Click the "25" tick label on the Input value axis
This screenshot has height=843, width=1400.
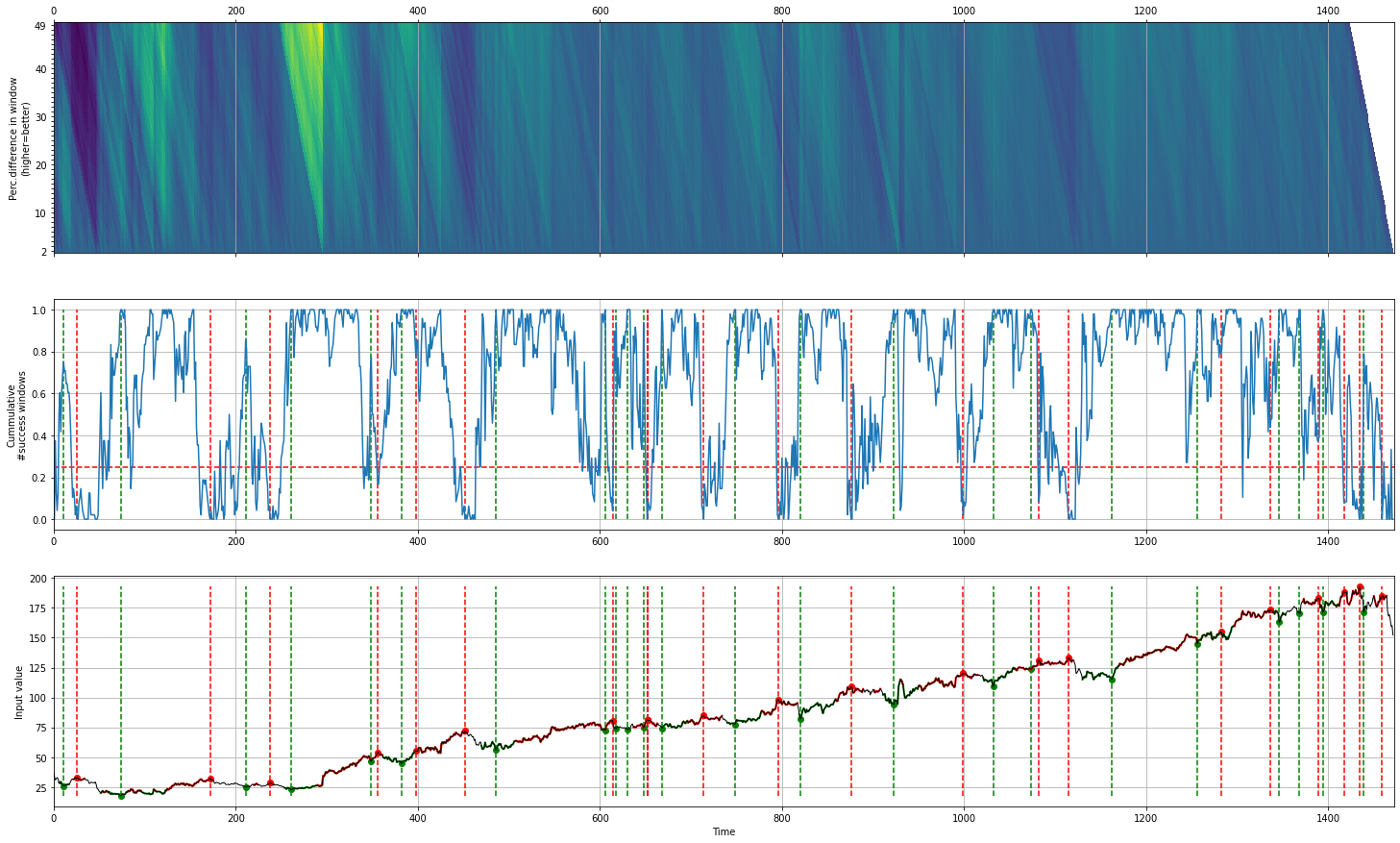pyautogui.click(x=40, y=788)
